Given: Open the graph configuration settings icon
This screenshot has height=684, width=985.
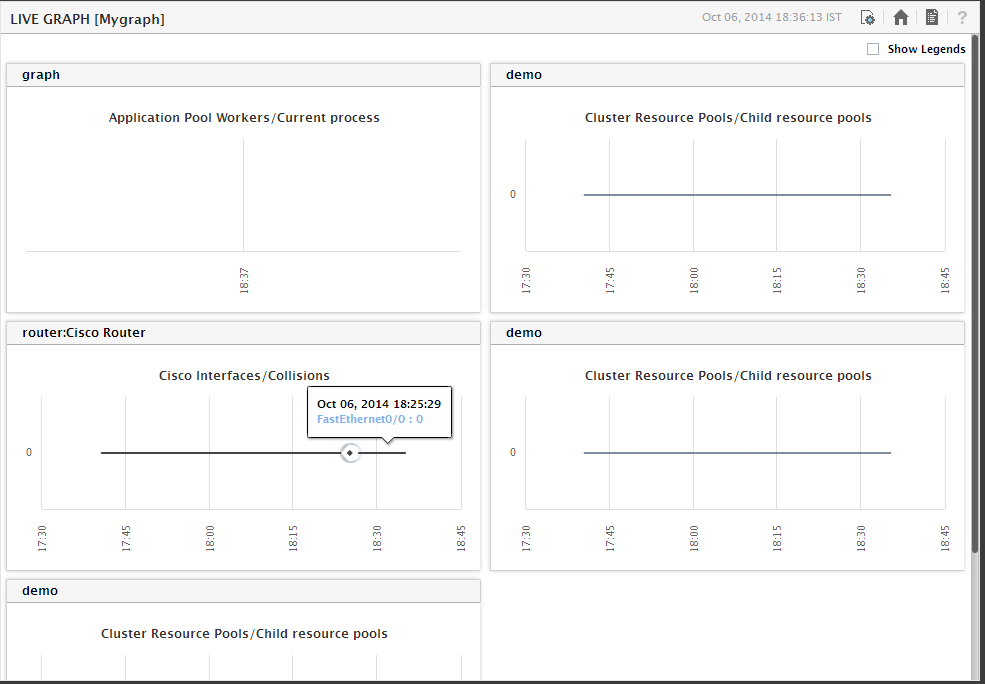Looking at the screenshot, I should [x=868, y=18].
